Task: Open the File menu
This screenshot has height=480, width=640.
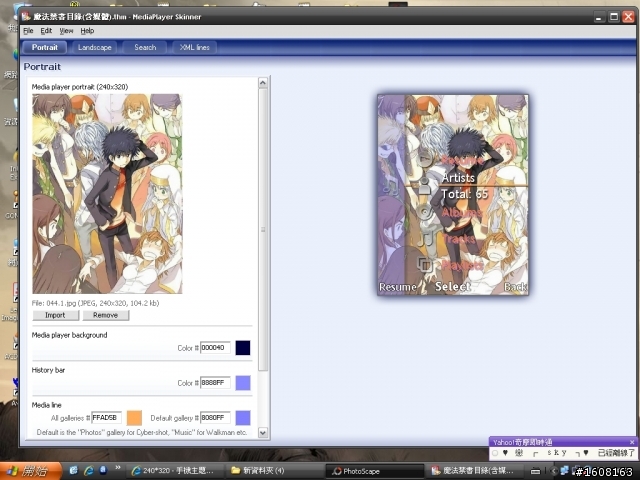Action: [x=28, y=31]
